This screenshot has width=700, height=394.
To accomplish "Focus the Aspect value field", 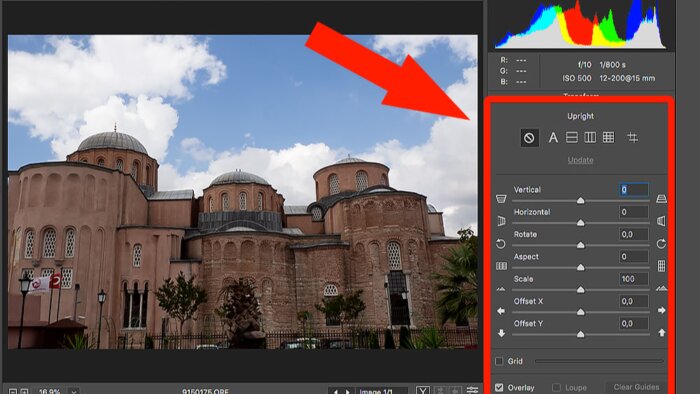I will click(x=634, y=257).
